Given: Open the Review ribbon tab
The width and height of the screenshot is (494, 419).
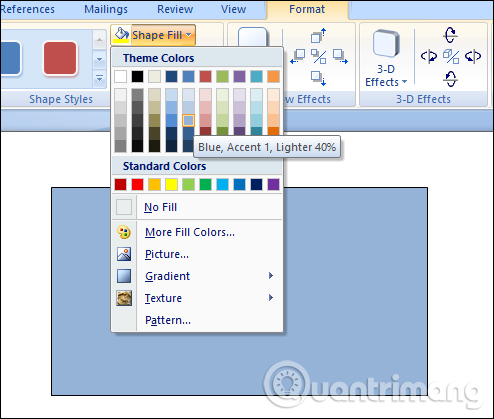Looking at the screenshot, I should (175, 9).
